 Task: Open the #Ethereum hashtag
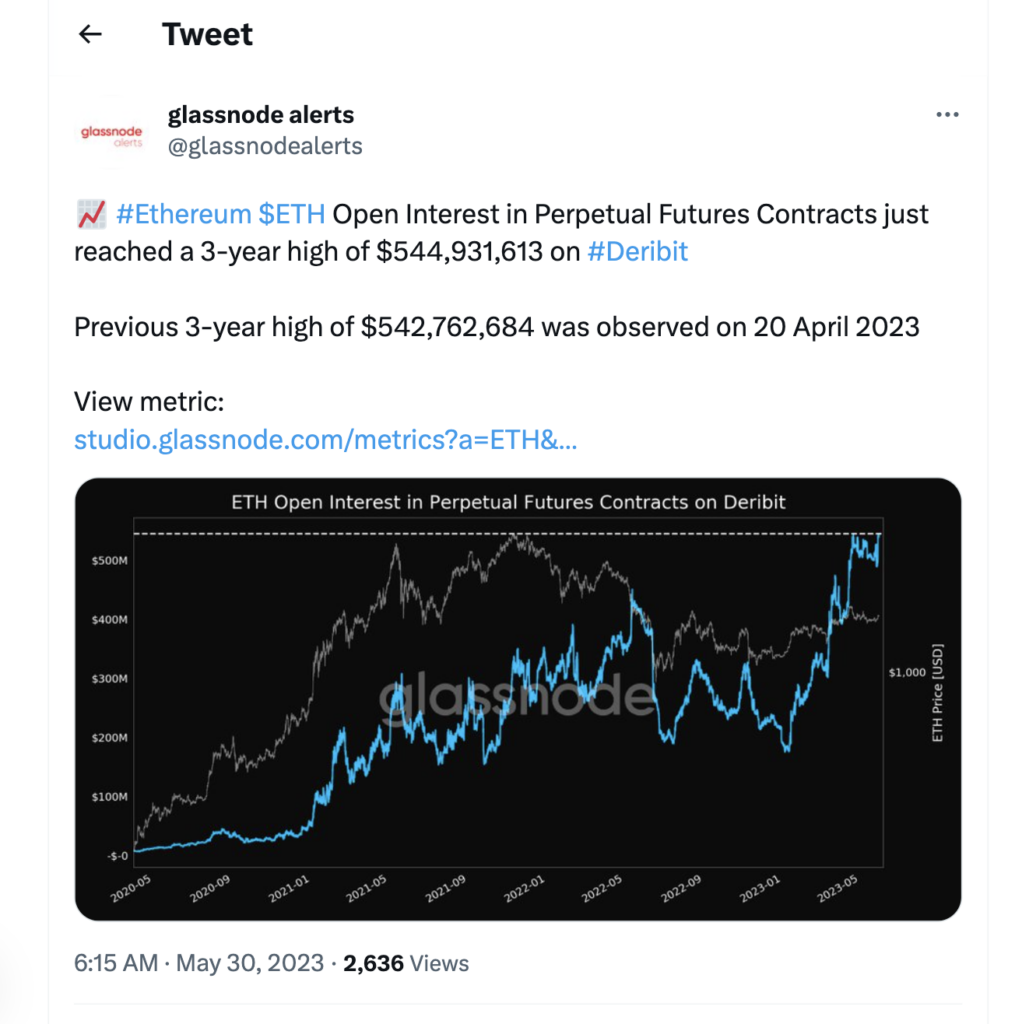point(184,214)
